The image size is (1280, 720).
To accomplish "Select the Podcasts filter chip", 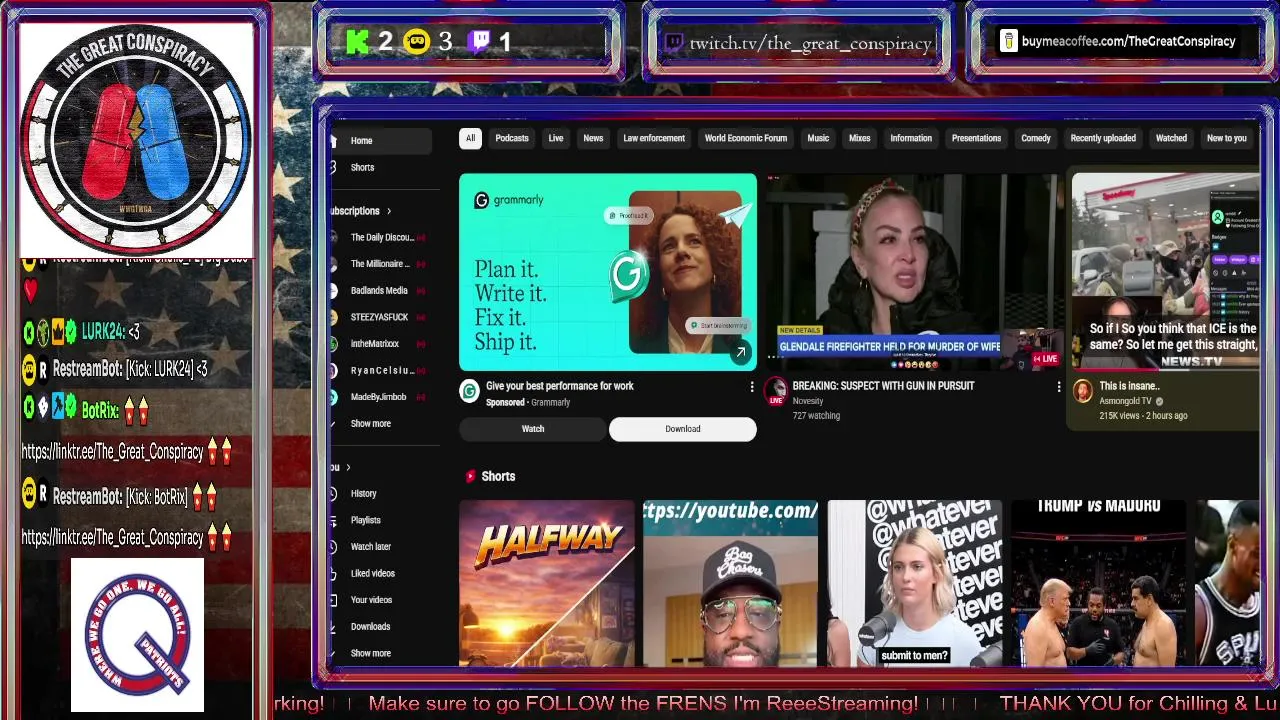I will [x=512, y=138].
